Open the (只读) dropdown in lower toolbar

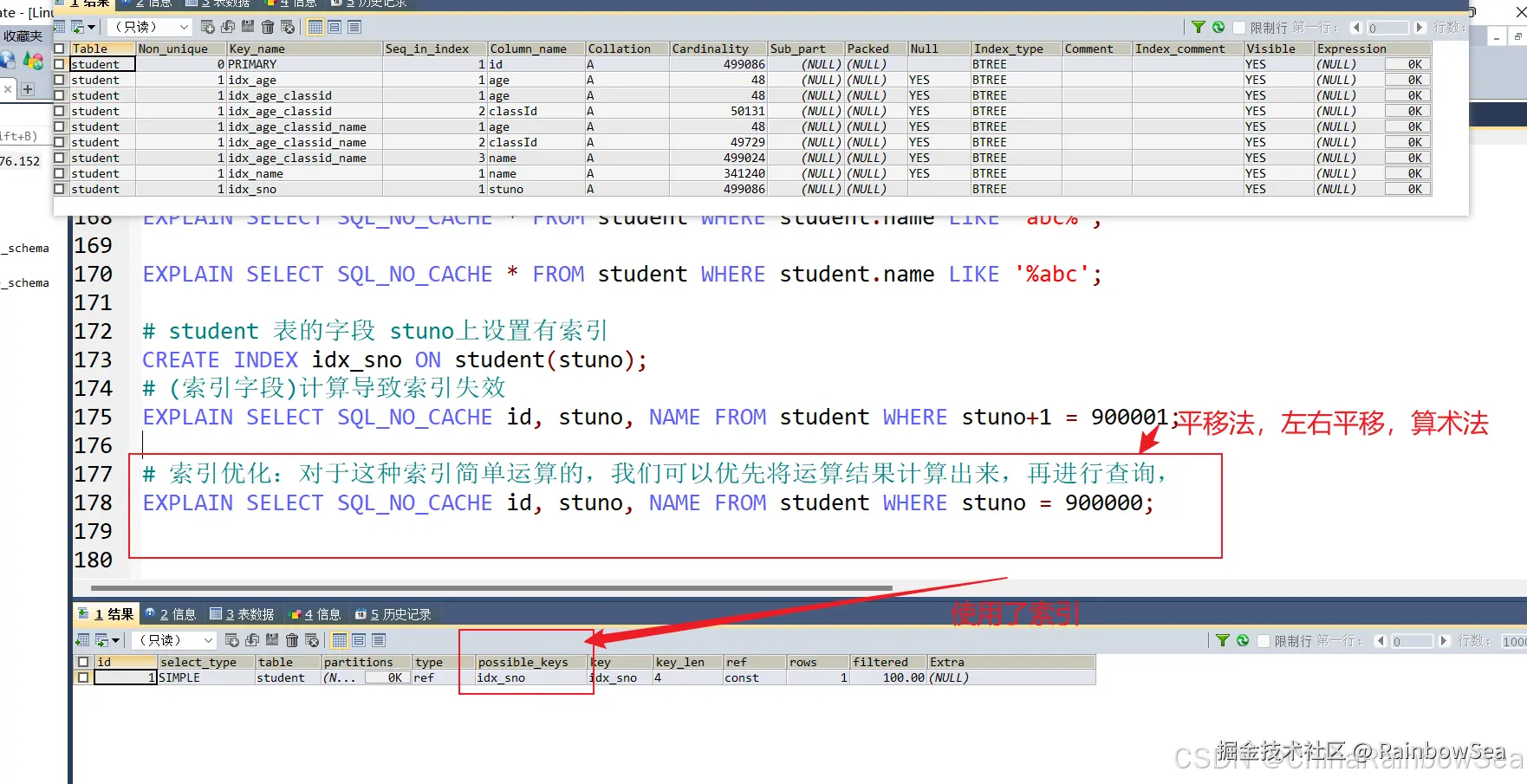tap(174, 640)
